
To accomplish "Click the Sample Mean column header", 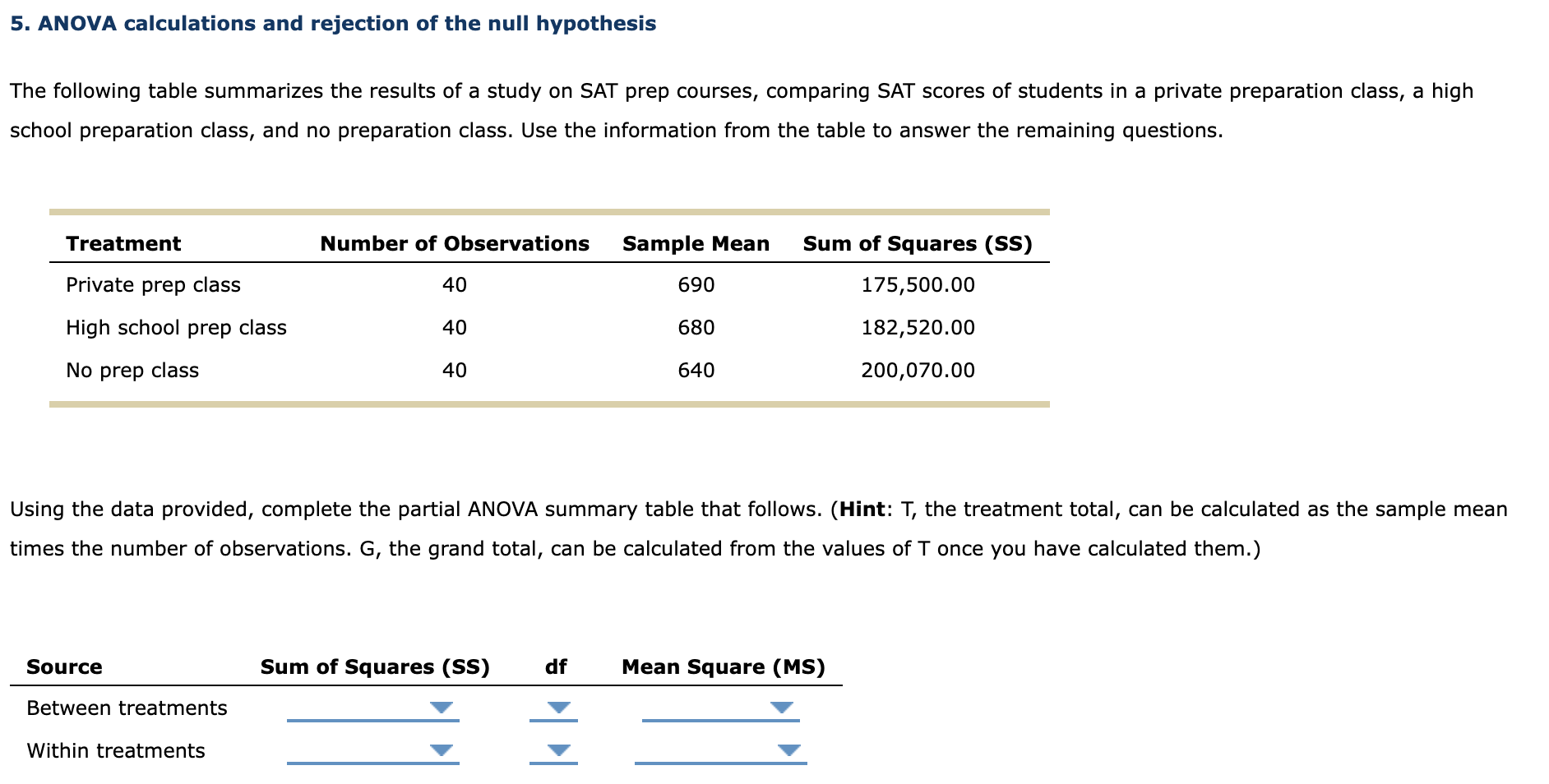I will (695, 243).
